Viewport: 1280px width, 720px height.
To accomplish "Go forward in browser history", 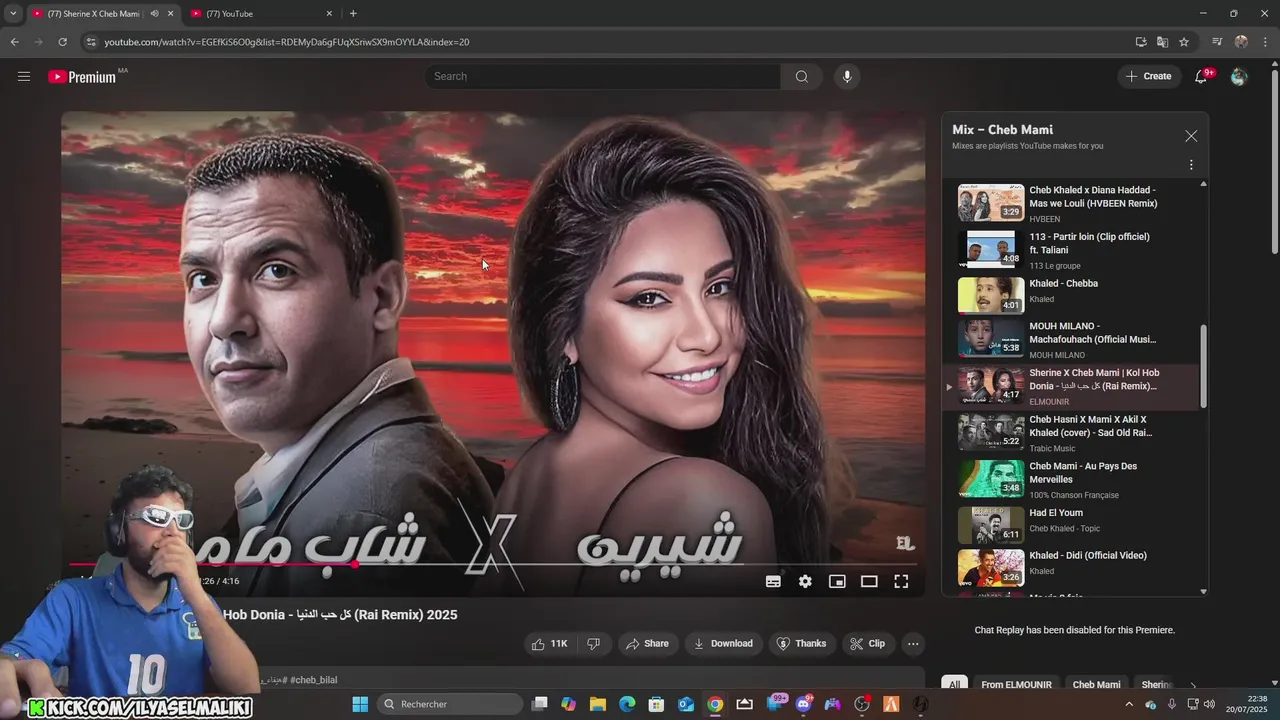I will click(x=38, y=42).
